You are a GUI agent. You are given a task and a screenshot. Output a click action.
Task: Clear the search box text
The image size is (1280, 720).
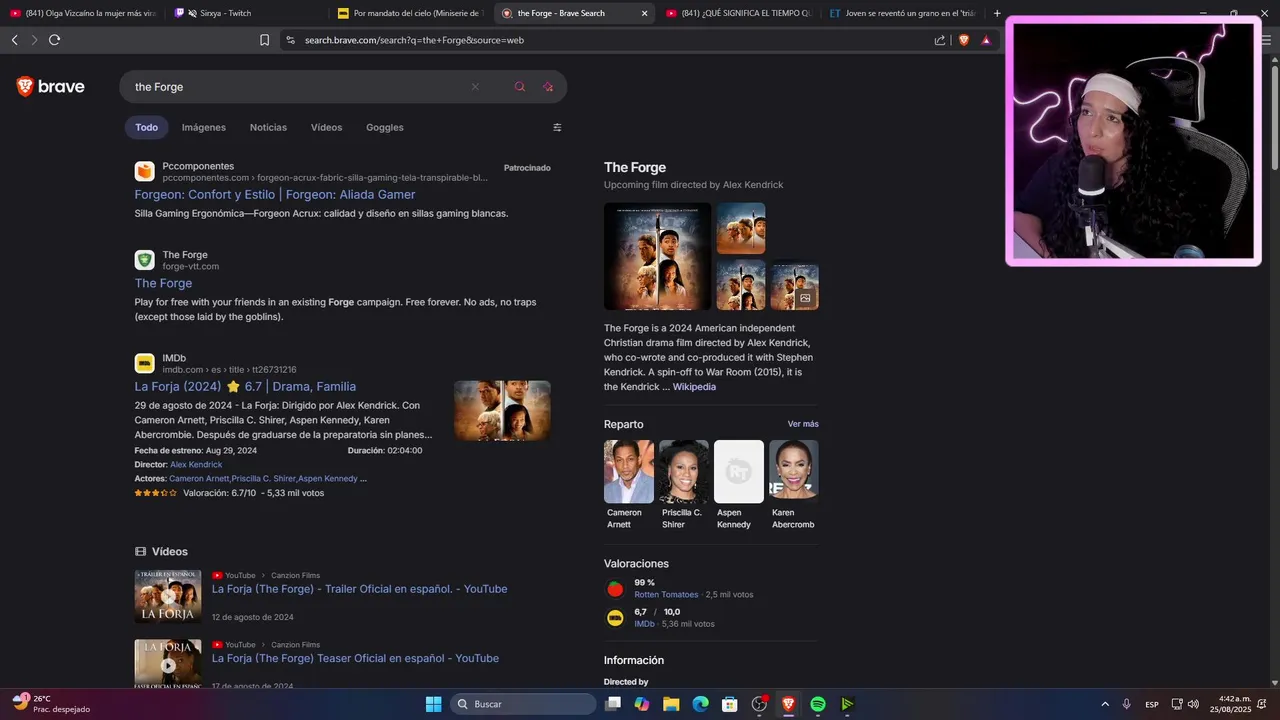point(475,87)
